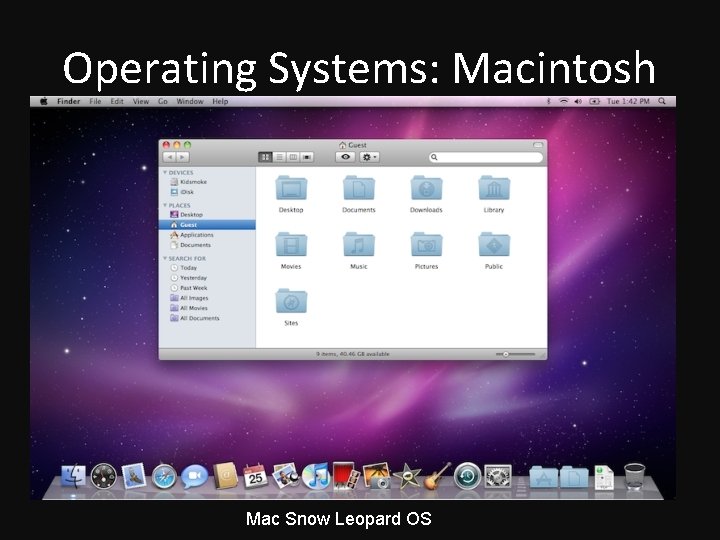Switch to list view
The height and width of the screenshot is (540, 720).
click(x=279, y=157)
